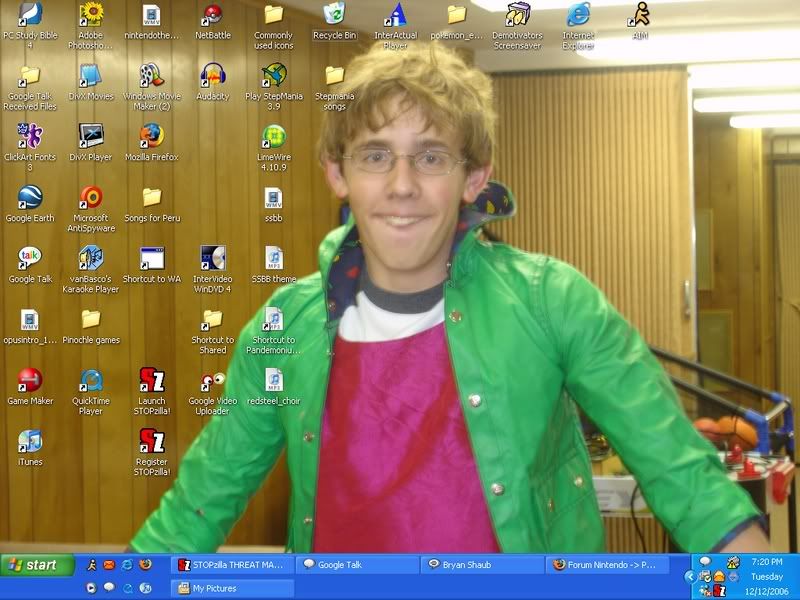Screen dimensions: 800x600
Task: Switch to STOPzilla THREAT MA... taskbar window
Action: coord(232,565)
